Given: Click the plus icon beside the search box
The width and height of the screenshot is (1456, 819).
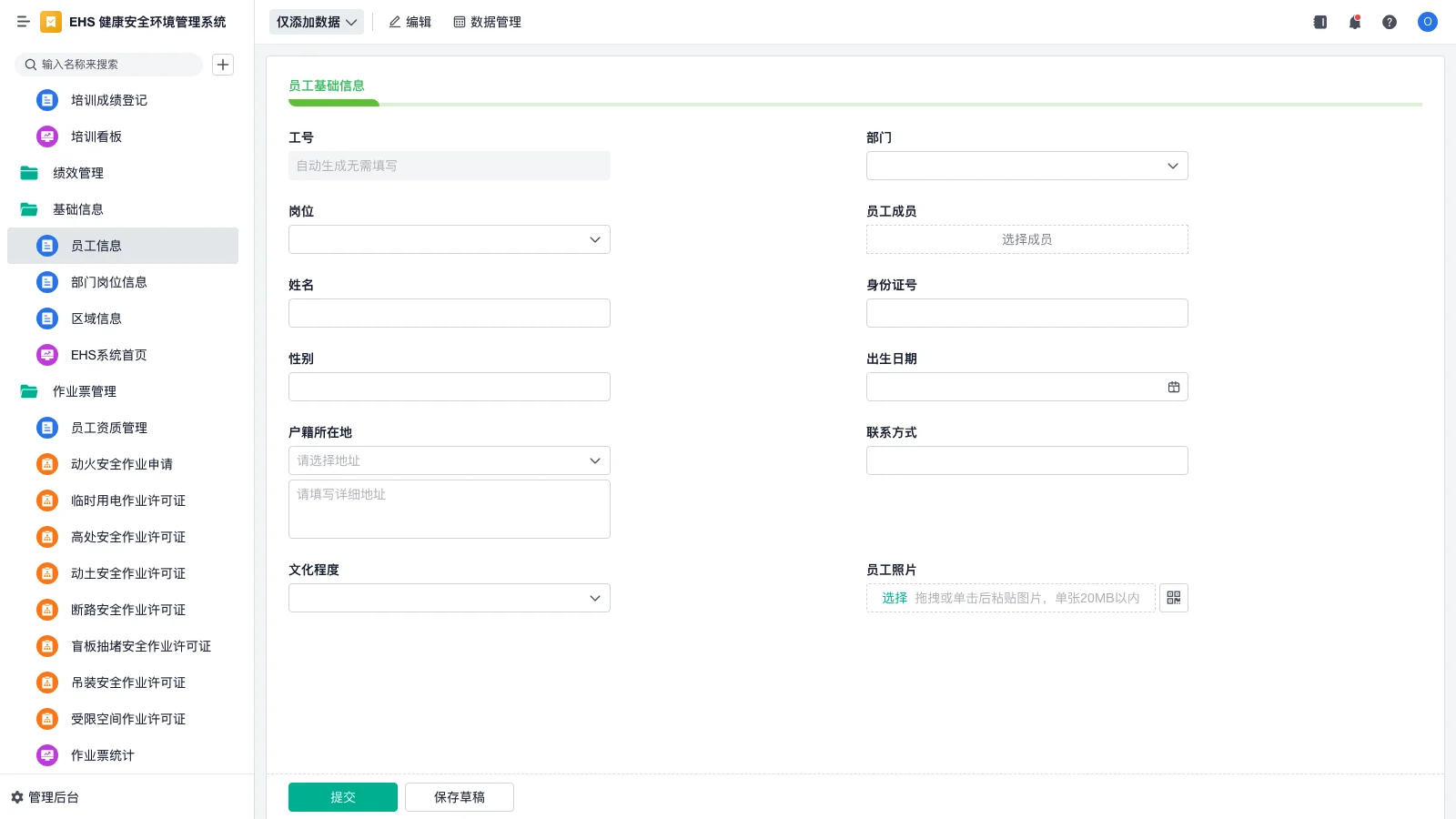Looking at the screenshot, I should click(223, 65).
